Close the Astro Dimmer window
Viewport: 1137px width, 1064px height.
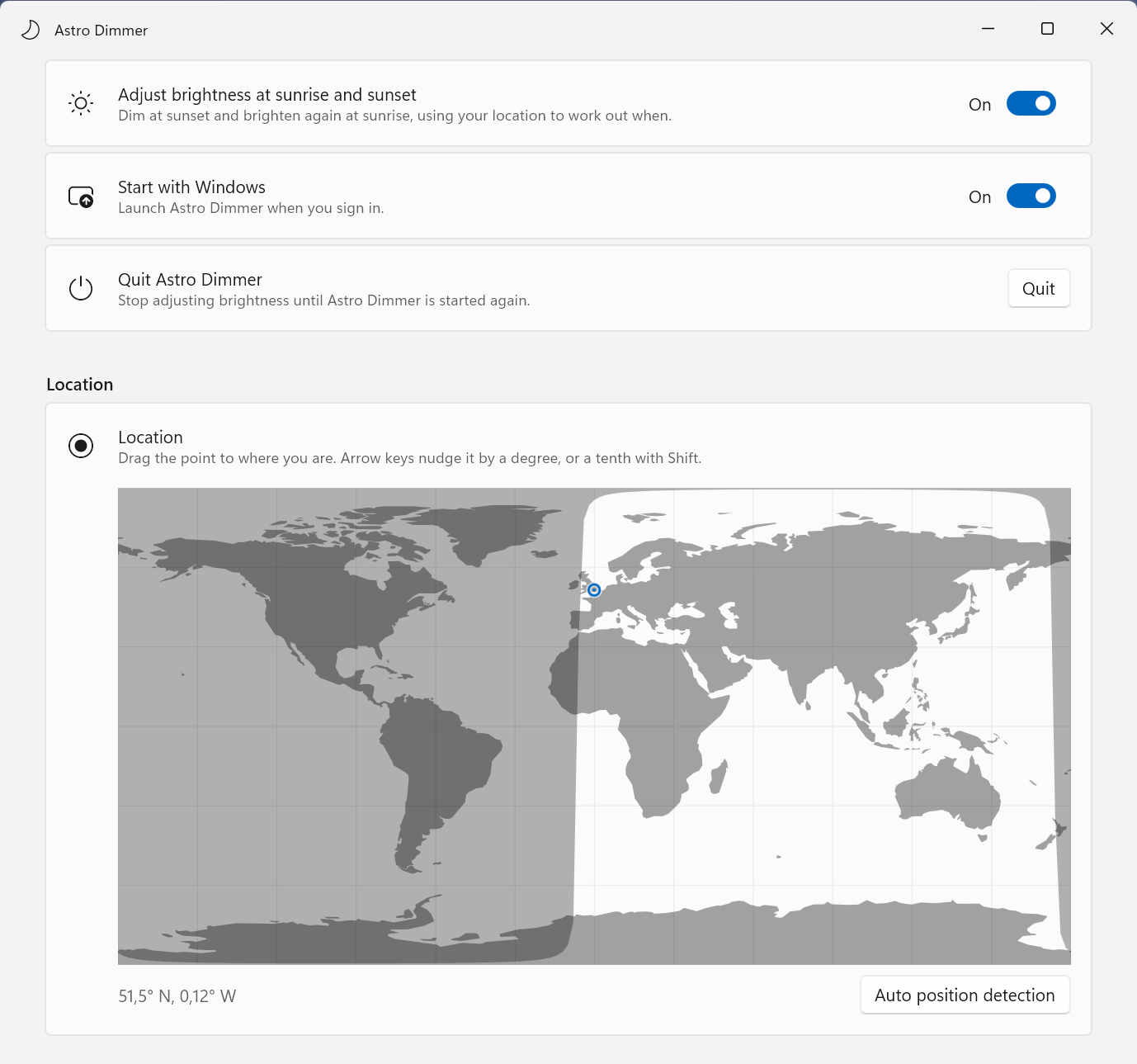coord(1107,29)
